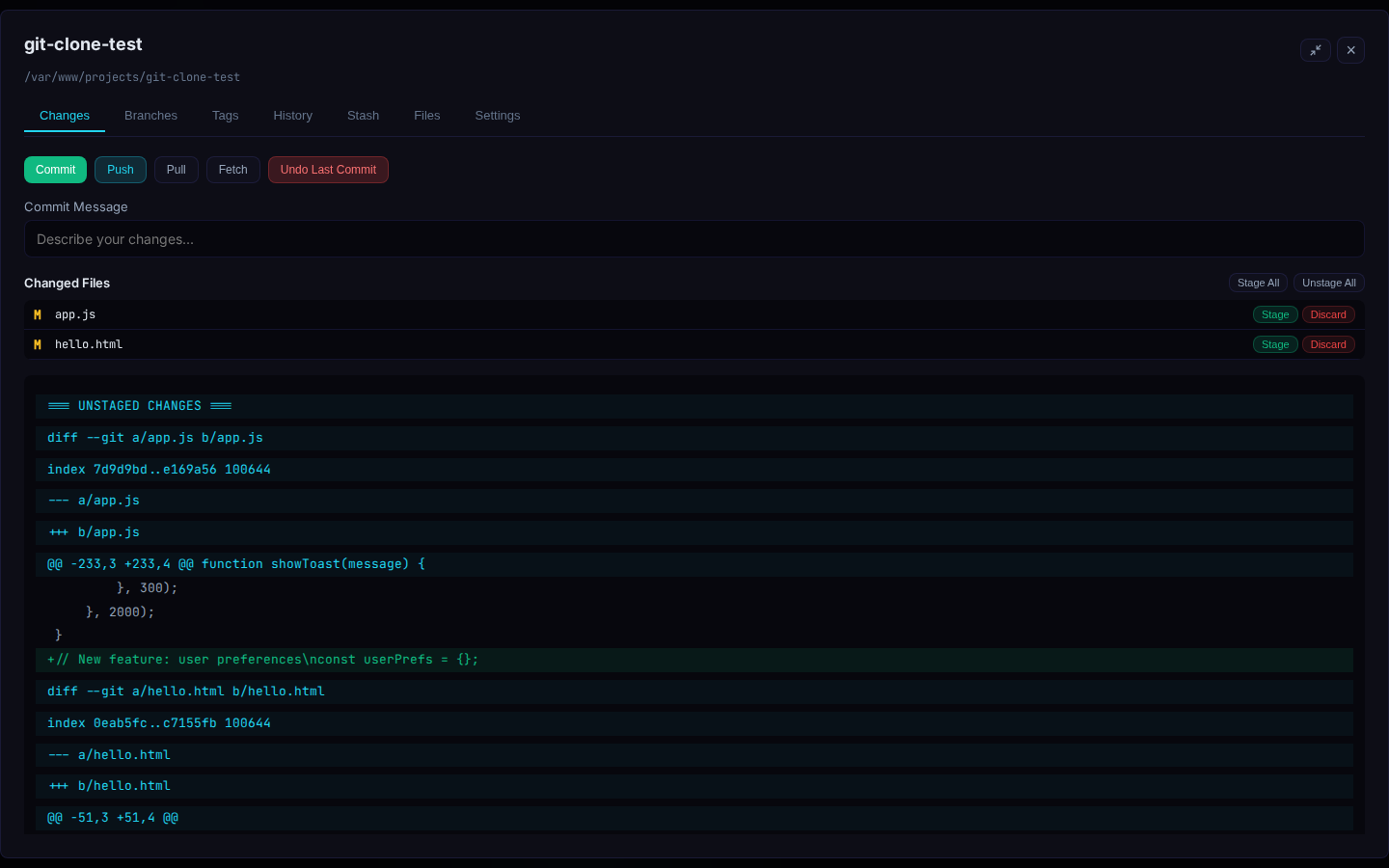Click Unstage All button
The image size is (1389, 868).
1328,283
